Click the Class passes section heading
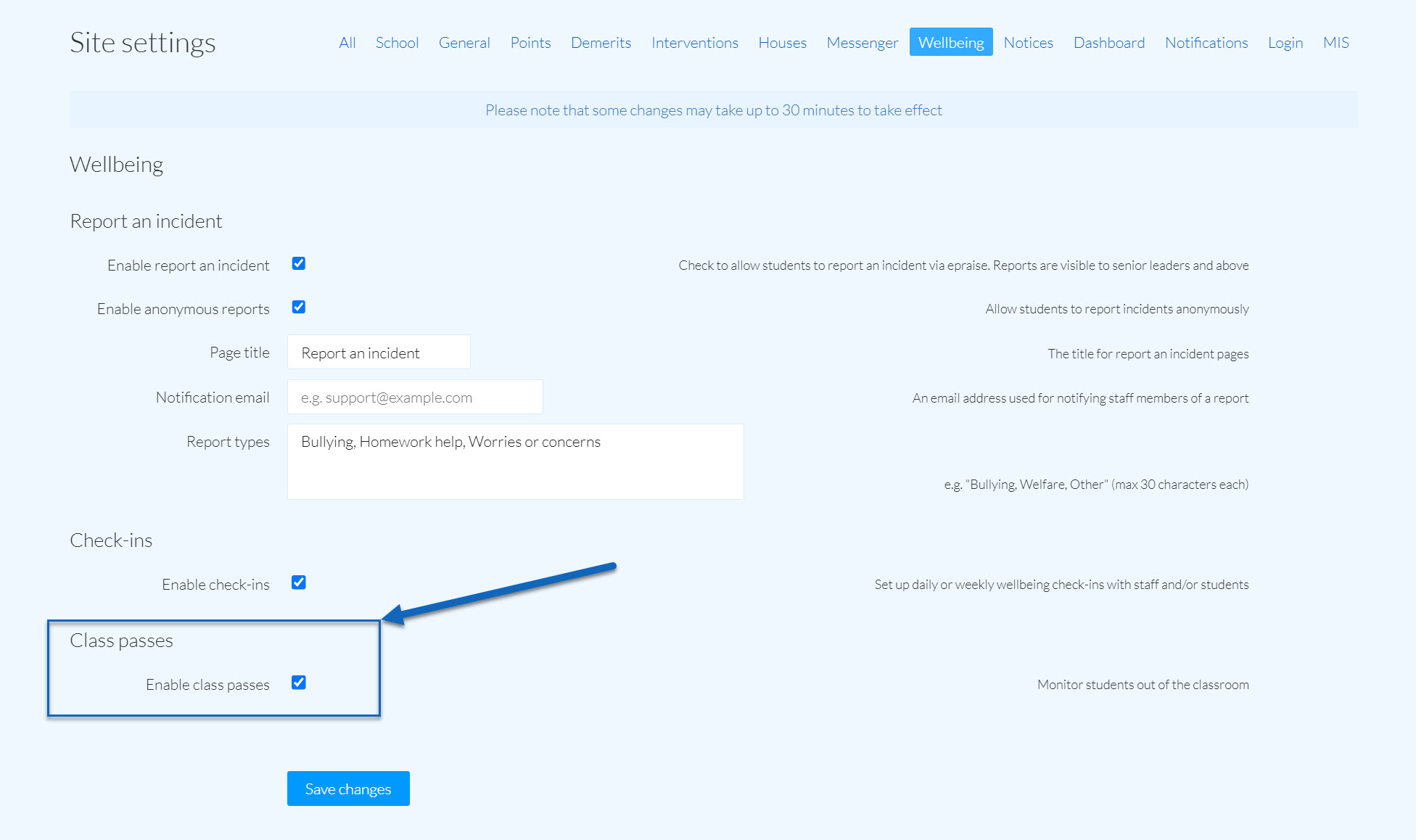This screenshot has width=1416, height=840. click(x=121, y=641)
